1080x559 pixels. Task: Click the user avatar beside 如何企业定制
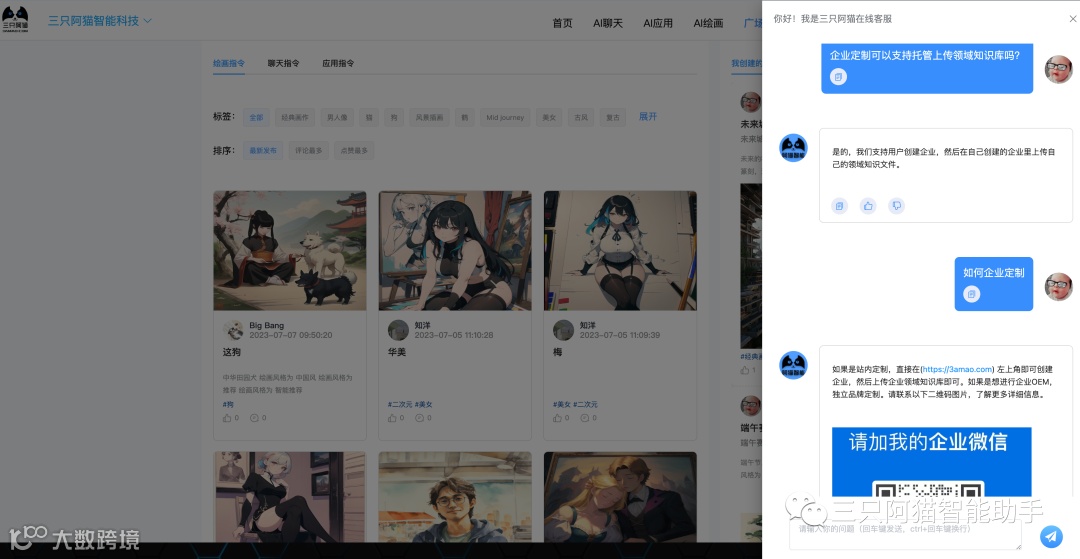pos(1058,286)
